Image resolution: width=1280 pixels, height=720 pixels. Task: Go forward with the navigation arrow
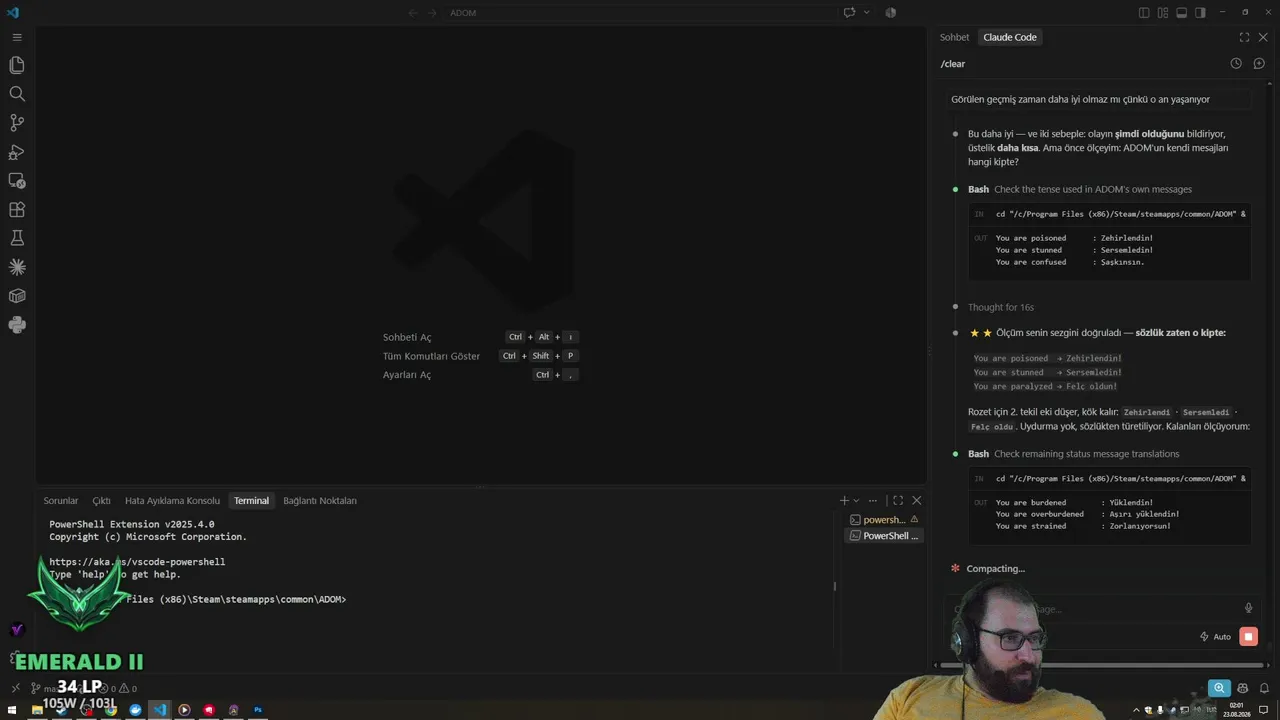point(433,13)
